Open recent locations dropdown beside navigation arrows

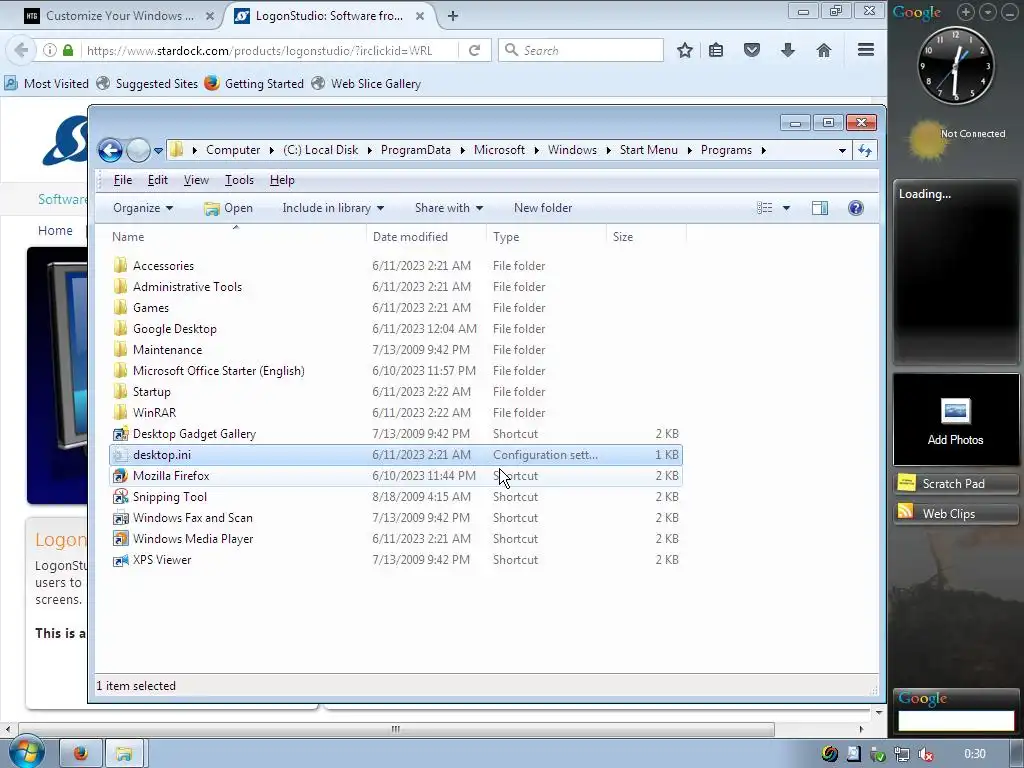[x=158, y=151]
